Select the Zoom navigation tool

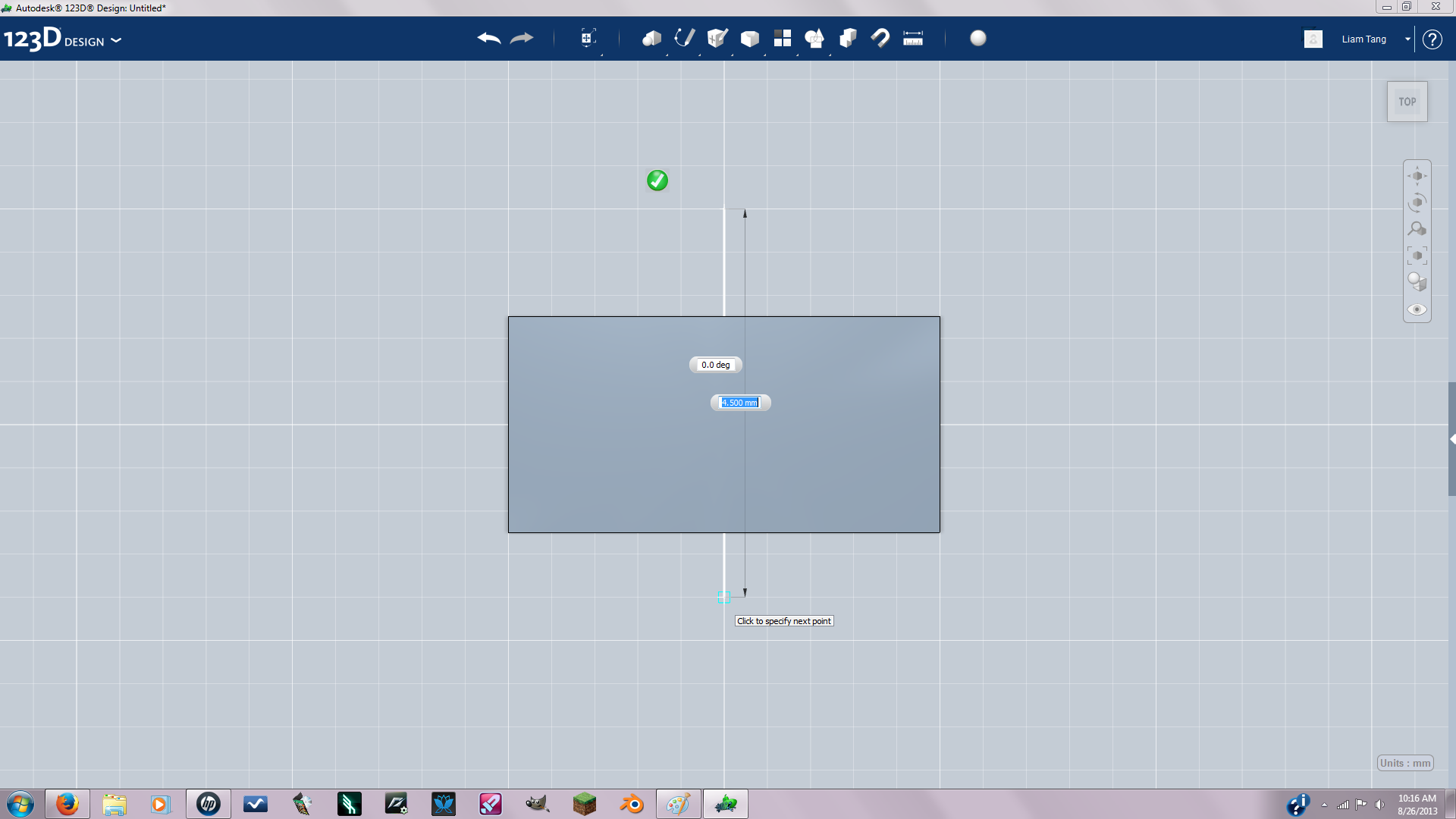click(x=1417, y=229)
